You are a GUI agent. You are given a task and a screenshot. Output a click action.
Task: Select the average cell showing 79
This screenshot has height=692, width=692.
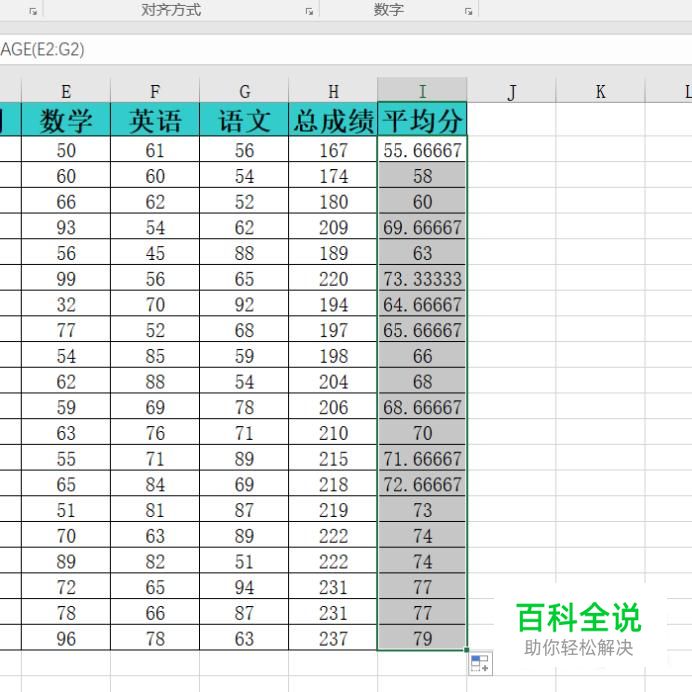pyautogui.click(x=422, y=638)
